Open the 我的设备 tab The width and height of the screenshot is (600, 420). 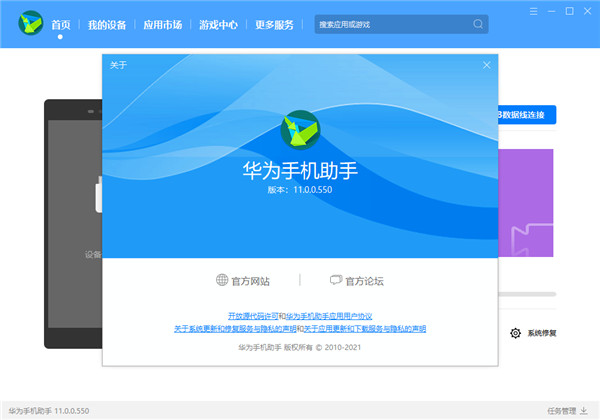(105, 24)
